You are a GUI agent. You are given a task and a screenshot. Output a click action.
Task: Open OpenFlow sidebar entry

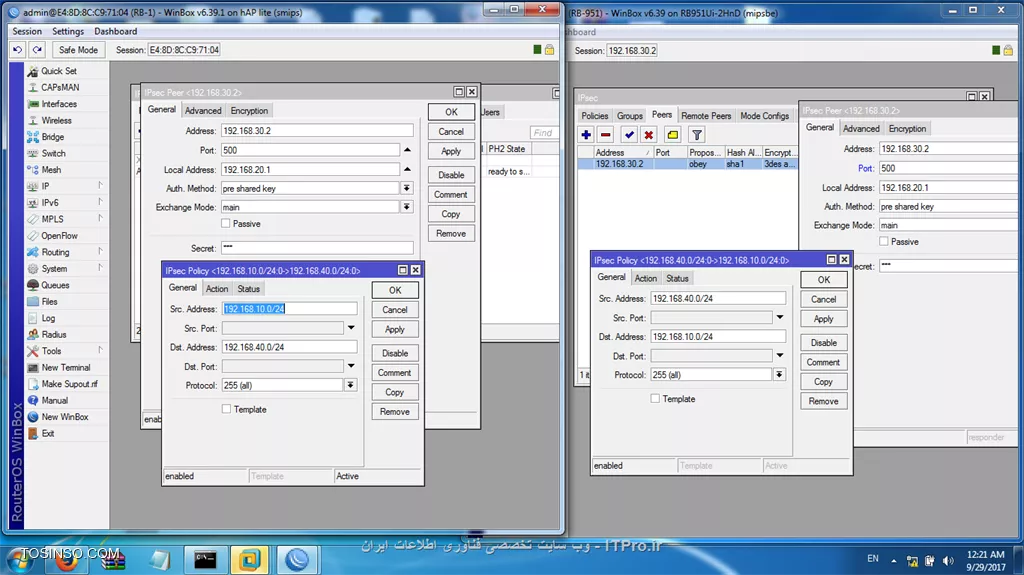(x=59, y=235)
